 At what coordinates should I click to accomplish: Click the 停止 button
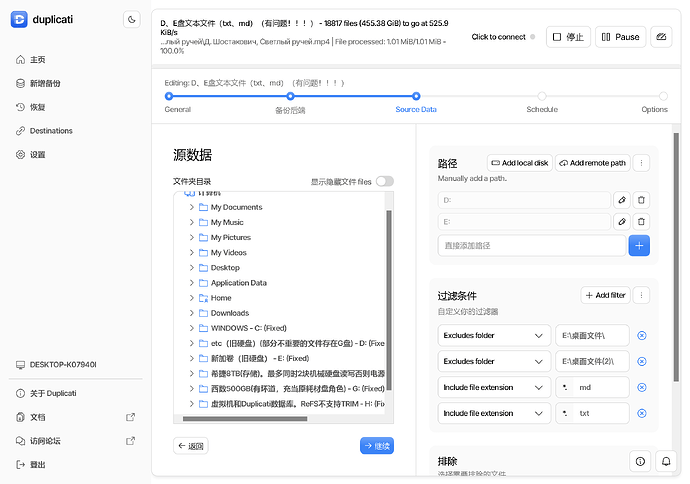[x=568, y=37]
